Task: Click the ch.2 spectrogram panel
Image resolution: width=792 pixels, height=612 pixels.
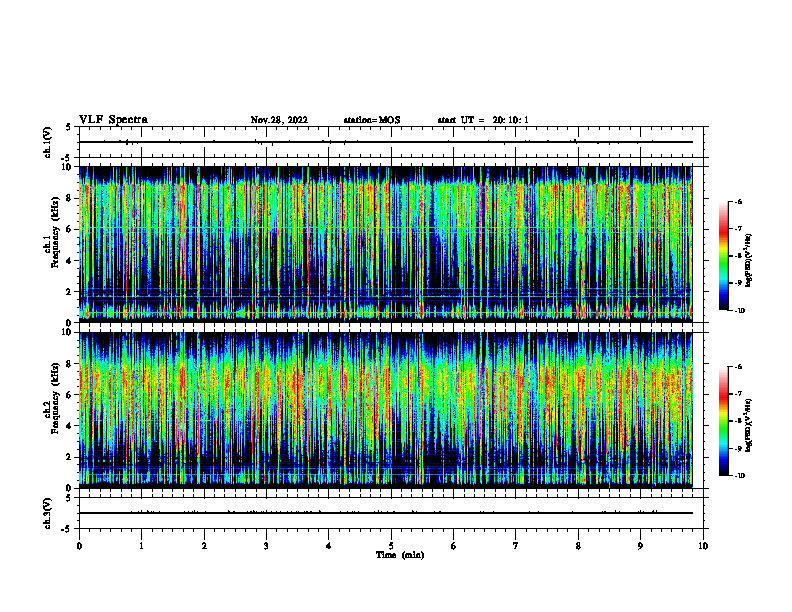Action: (385, 410)
